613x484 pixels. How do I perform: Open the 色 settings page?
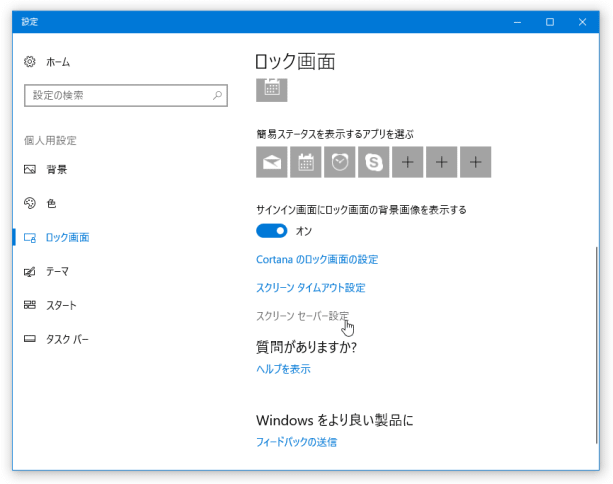[x=51, y=203]
